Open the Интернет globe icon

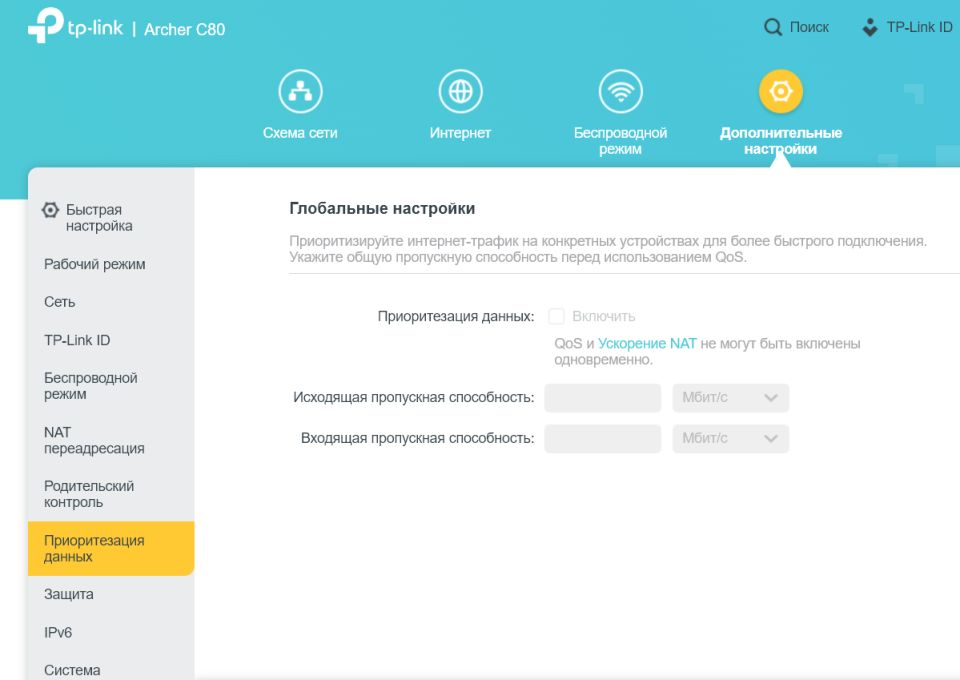coord(460,92)
